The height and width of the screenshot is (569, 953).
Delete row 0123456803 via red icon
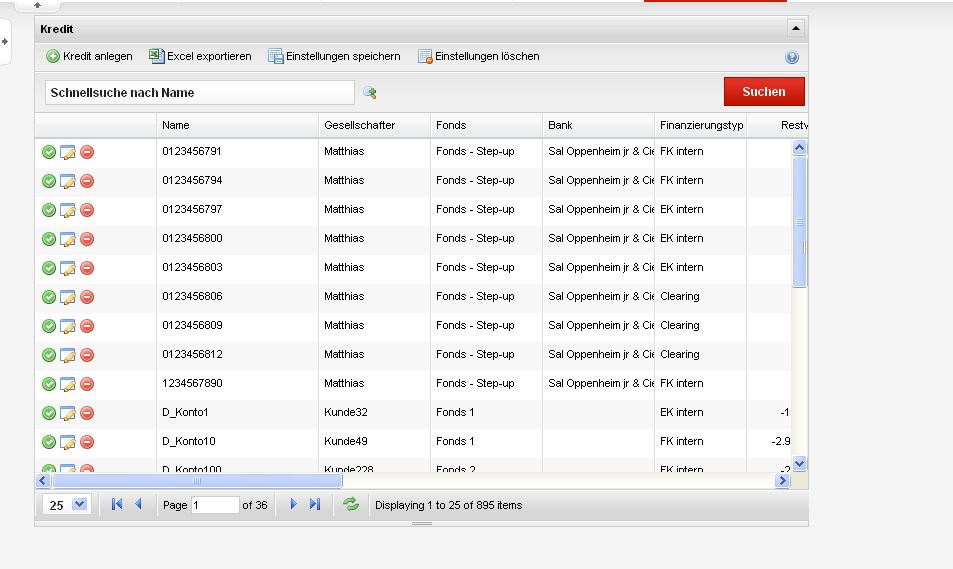(x=87, y=268)
